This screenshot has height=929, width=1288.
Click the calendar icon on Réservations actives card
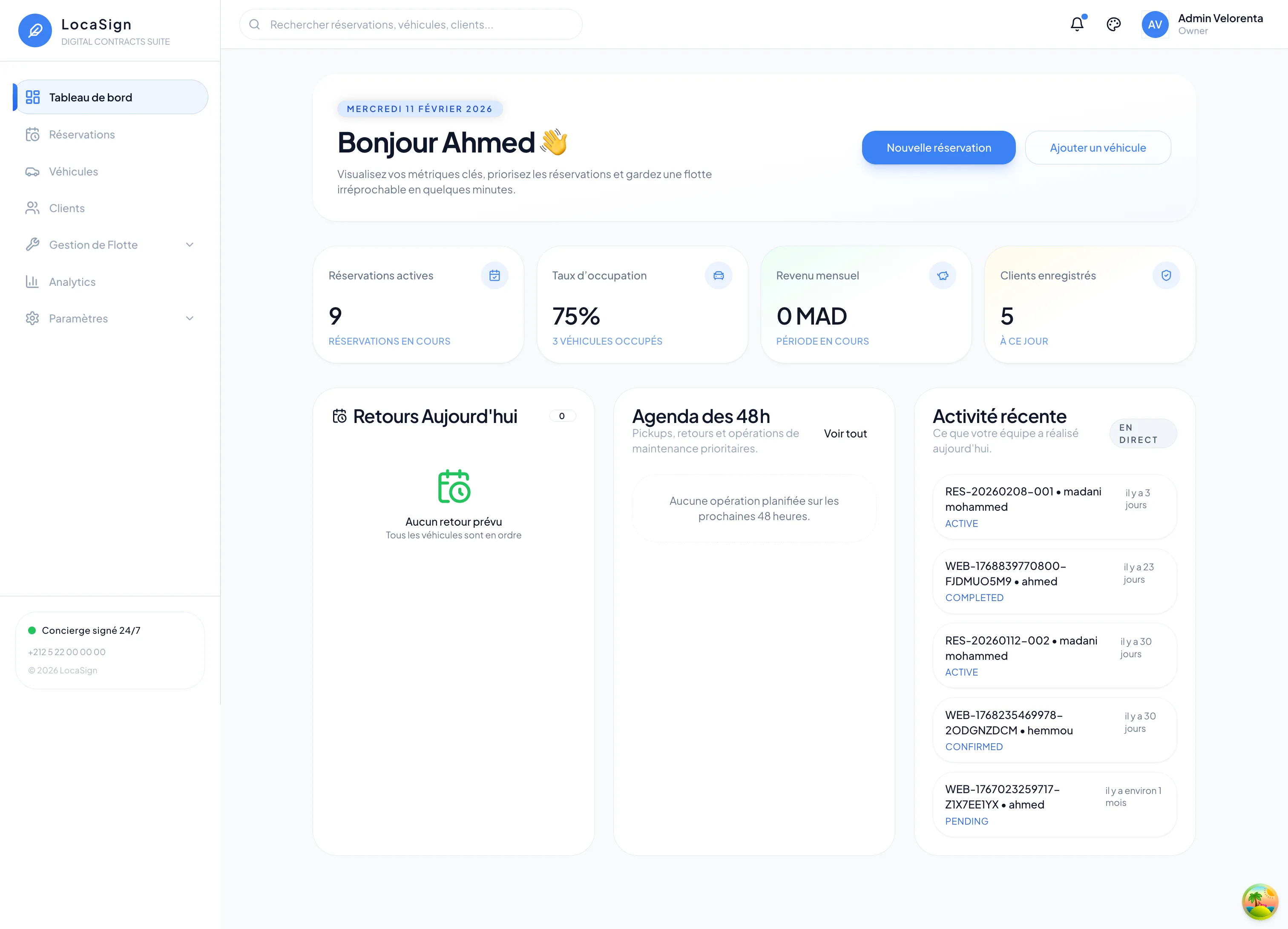click(494, 276)
